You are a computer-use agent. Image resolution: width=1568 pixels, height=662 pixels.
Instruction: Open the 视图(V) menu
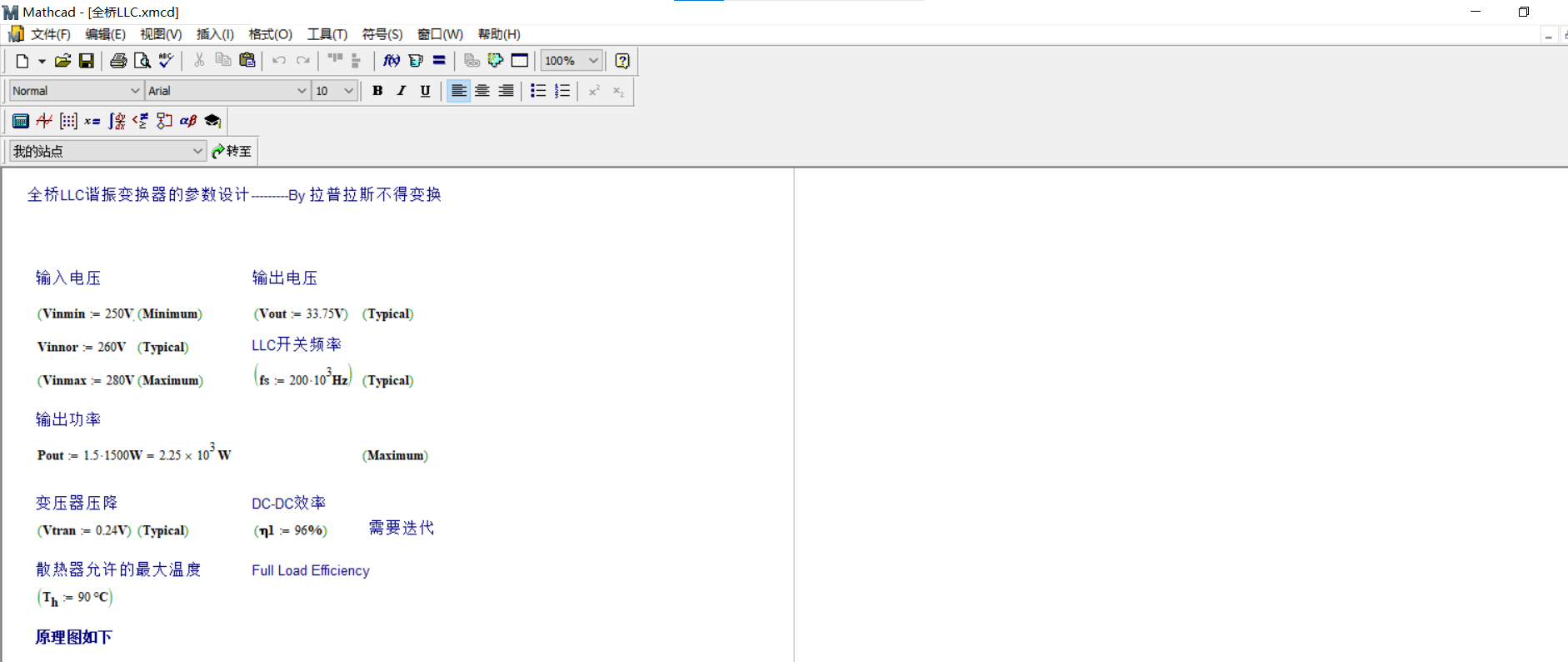(x=161, y=34)
